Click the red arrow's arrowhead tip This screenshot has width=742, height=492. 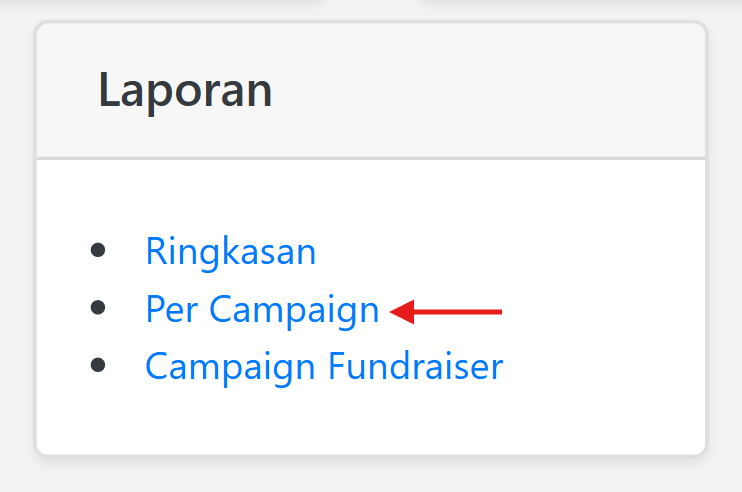pos(394,312)
